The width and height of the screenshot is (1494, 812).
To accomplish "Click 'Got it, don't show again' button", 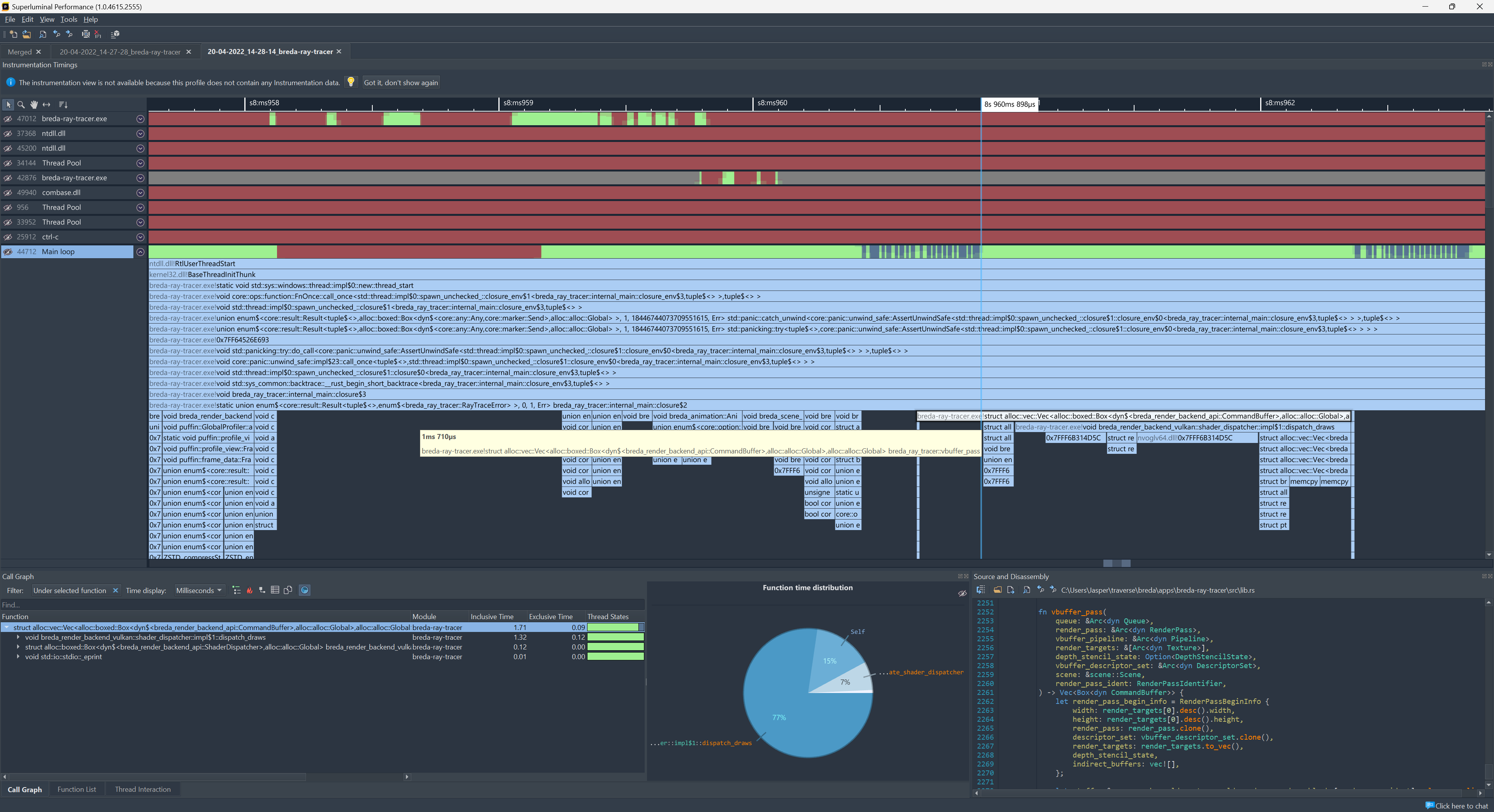I will 400,83.
